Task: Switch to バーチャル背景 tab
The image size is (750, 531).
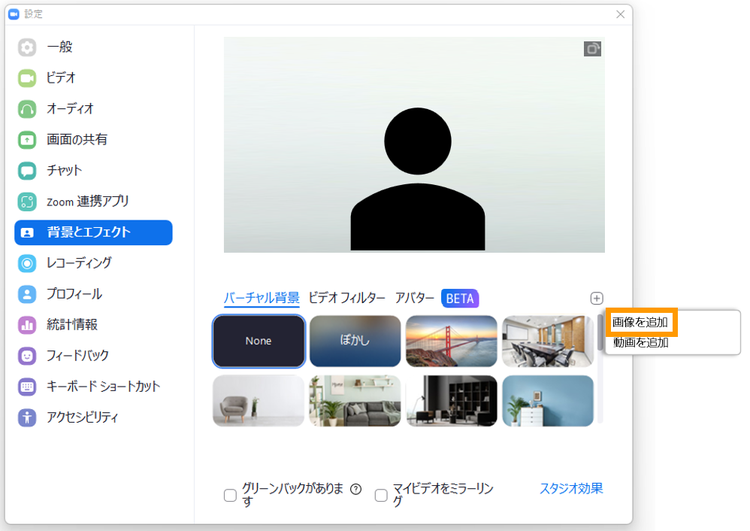Action: tap(262, 298)
